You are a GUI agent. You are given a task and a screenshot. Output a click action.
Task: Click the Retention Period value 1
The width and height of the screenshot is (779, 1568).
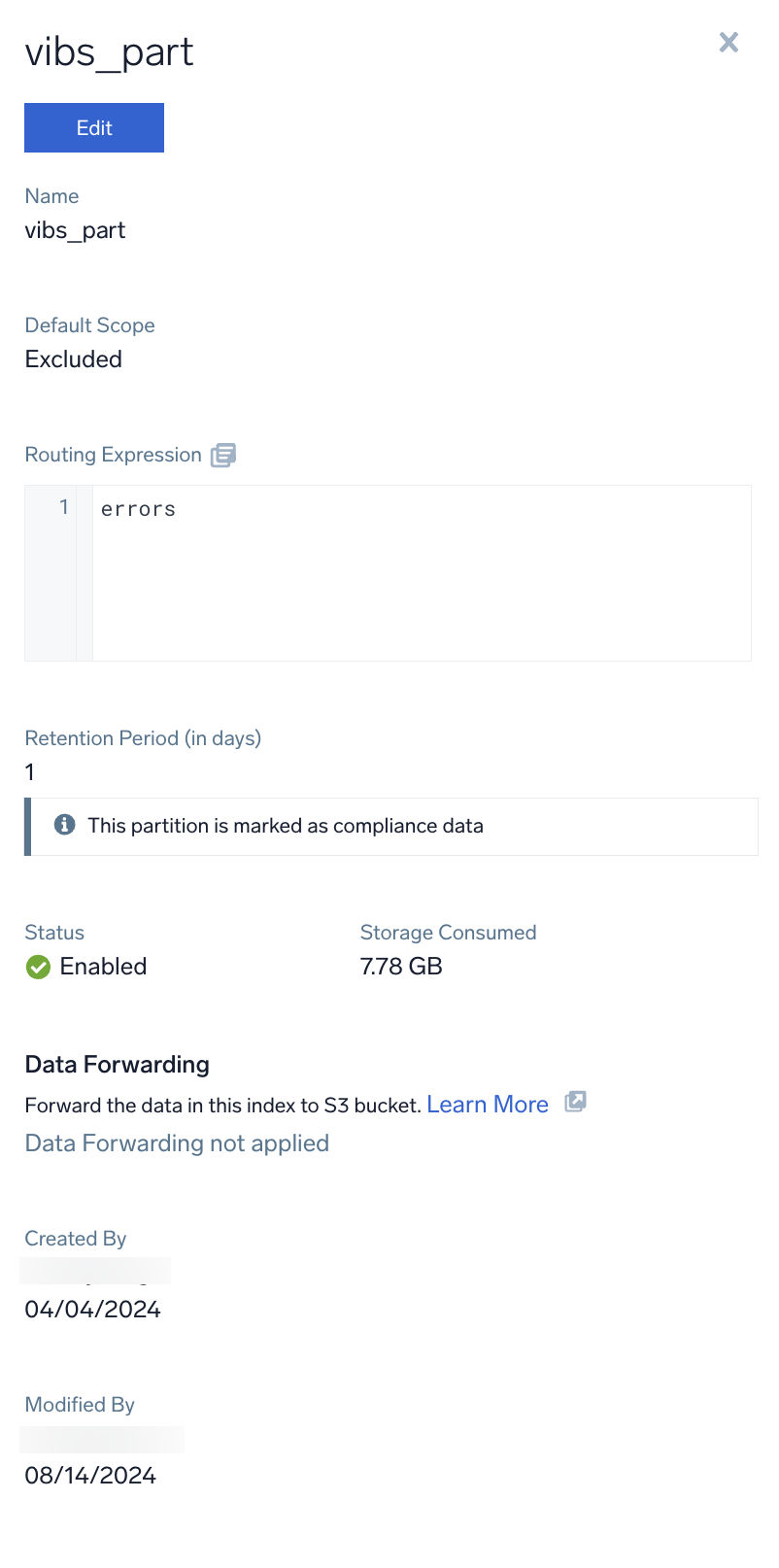(30, 772)
